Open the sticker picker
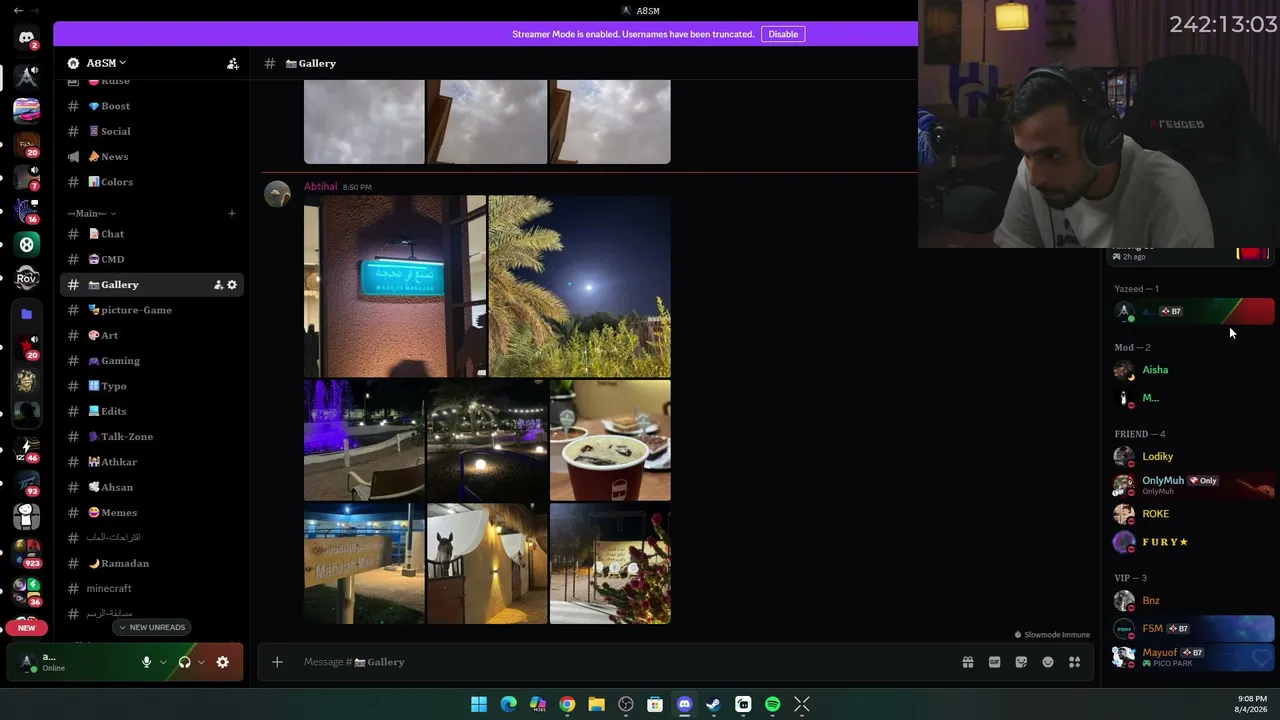The image size is (1280, 720). 1021,662
